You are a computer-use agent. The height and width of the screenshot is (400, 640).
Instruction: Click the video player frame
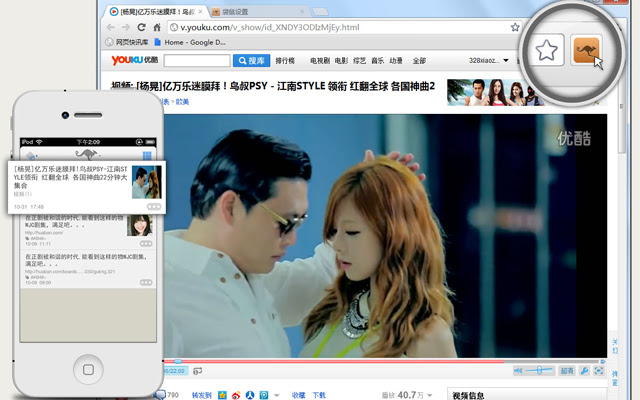coord(385,236)
